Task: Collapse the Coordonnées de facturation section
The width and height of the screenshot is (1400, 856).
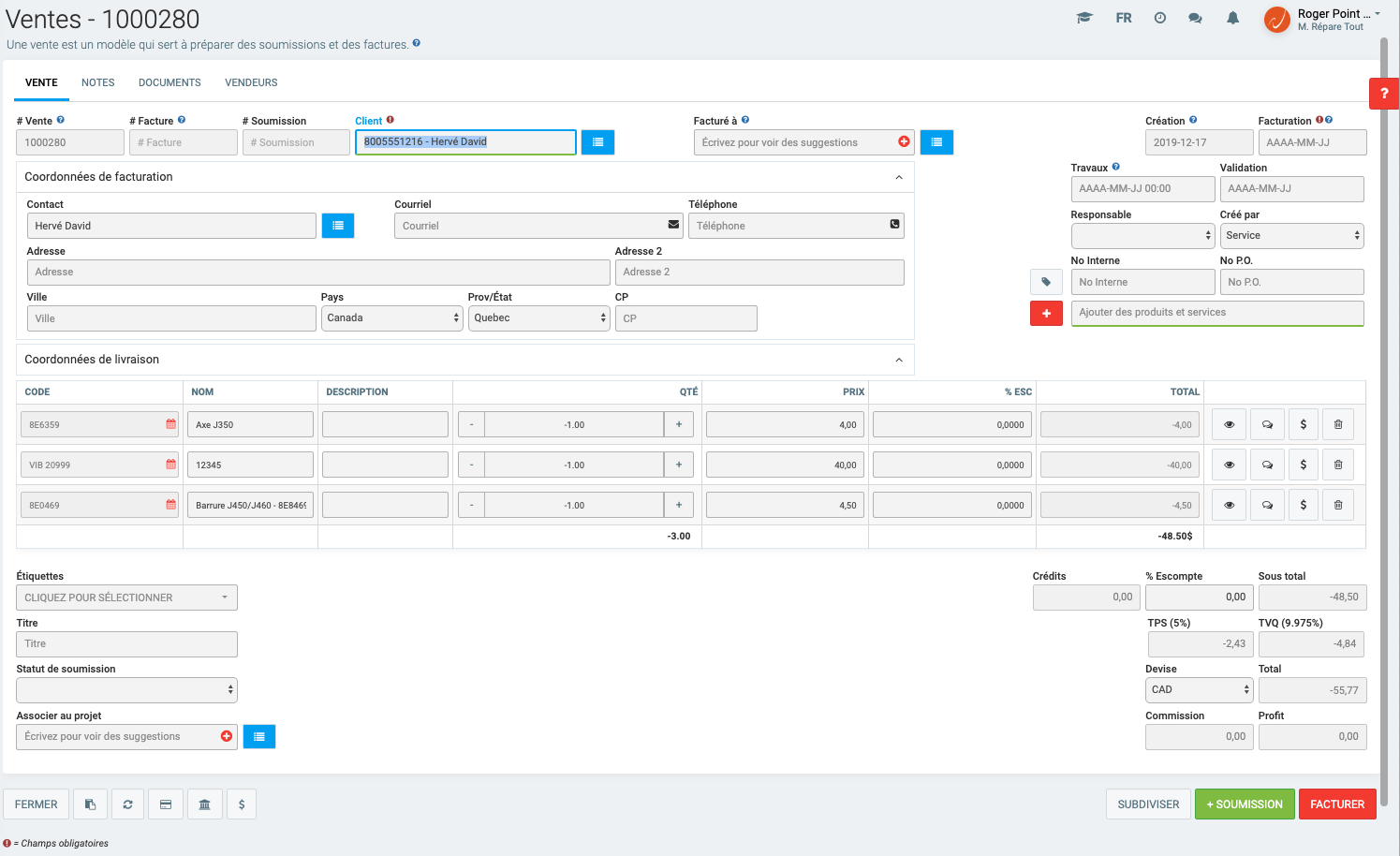Action: point(898,177)
